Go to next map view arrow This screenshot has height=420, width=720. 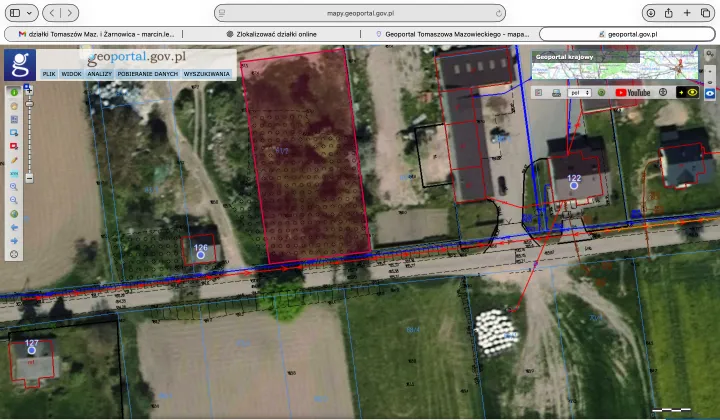tap(14, 240)
